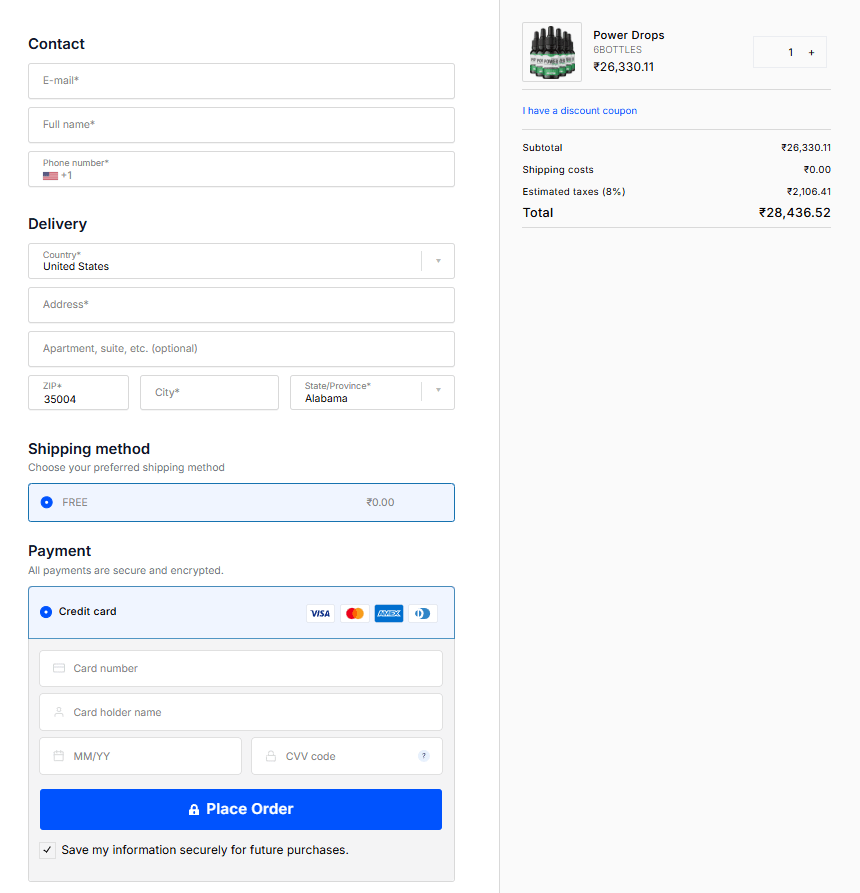Open the Country dropdown
The height and width of the screenshot is (893, 860).
click(x=438, y=261)
